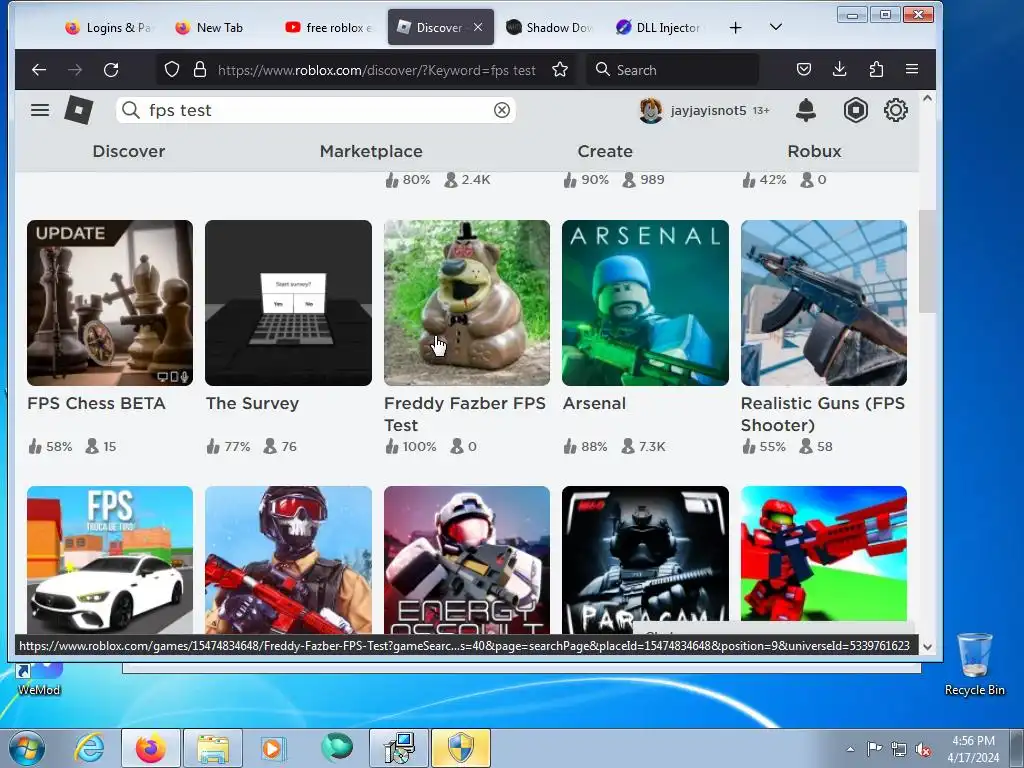Viewport: 1024px width, 768px height.
Task: Bookmark this page with the star
Action: pyautogui.click(x=560, y=70)
